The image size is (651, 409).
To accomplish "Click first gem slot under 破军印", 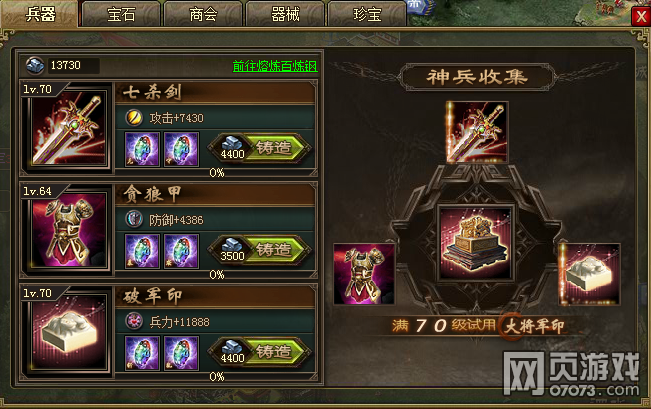I will coord(142,353).
